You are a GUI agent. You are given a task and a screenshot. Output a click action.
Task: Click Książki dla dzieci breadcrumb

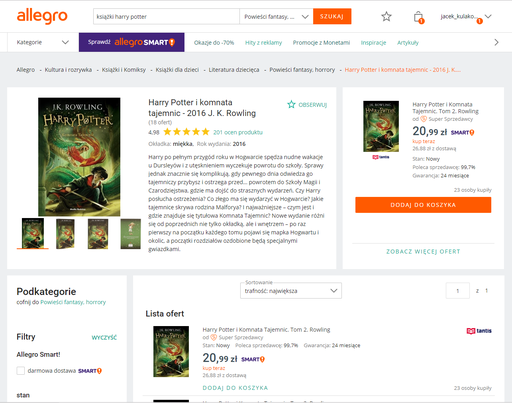177,70
